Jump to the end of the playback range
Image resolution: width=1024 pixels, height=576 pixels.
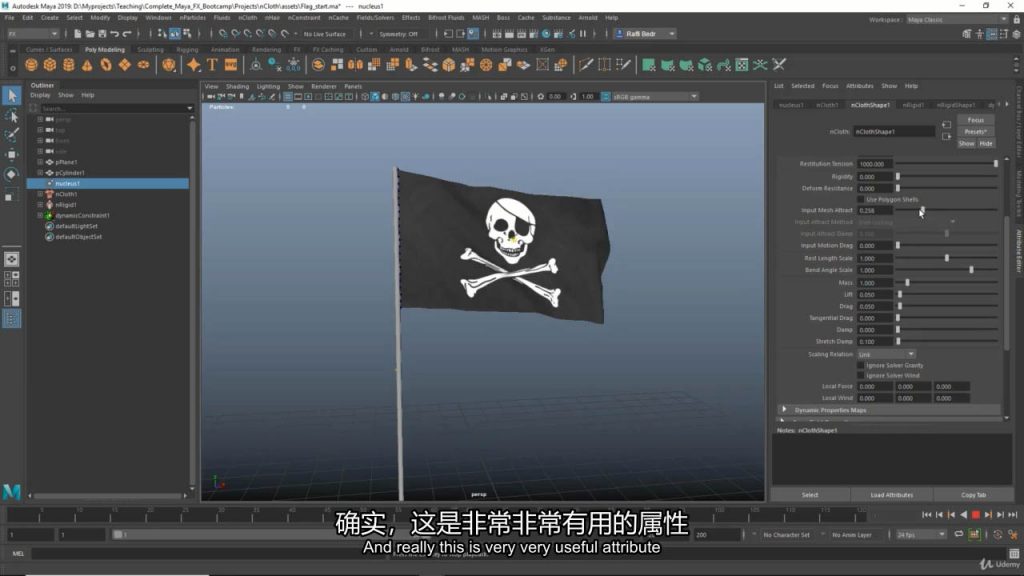pyautogui.click(x=1013, y=515)
